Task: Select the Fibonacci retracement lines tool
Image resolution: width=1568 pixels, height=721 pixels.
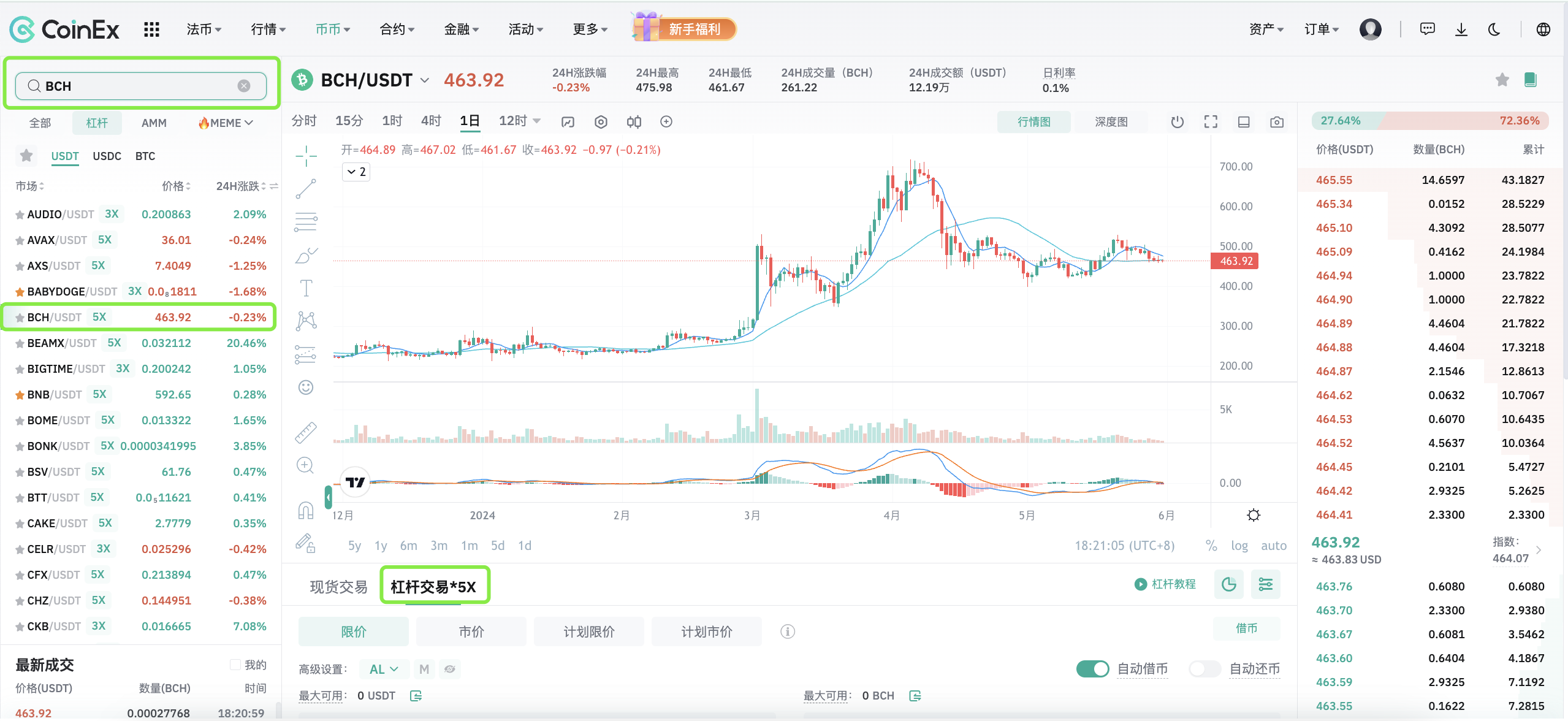Action: (x=306, y=222)
